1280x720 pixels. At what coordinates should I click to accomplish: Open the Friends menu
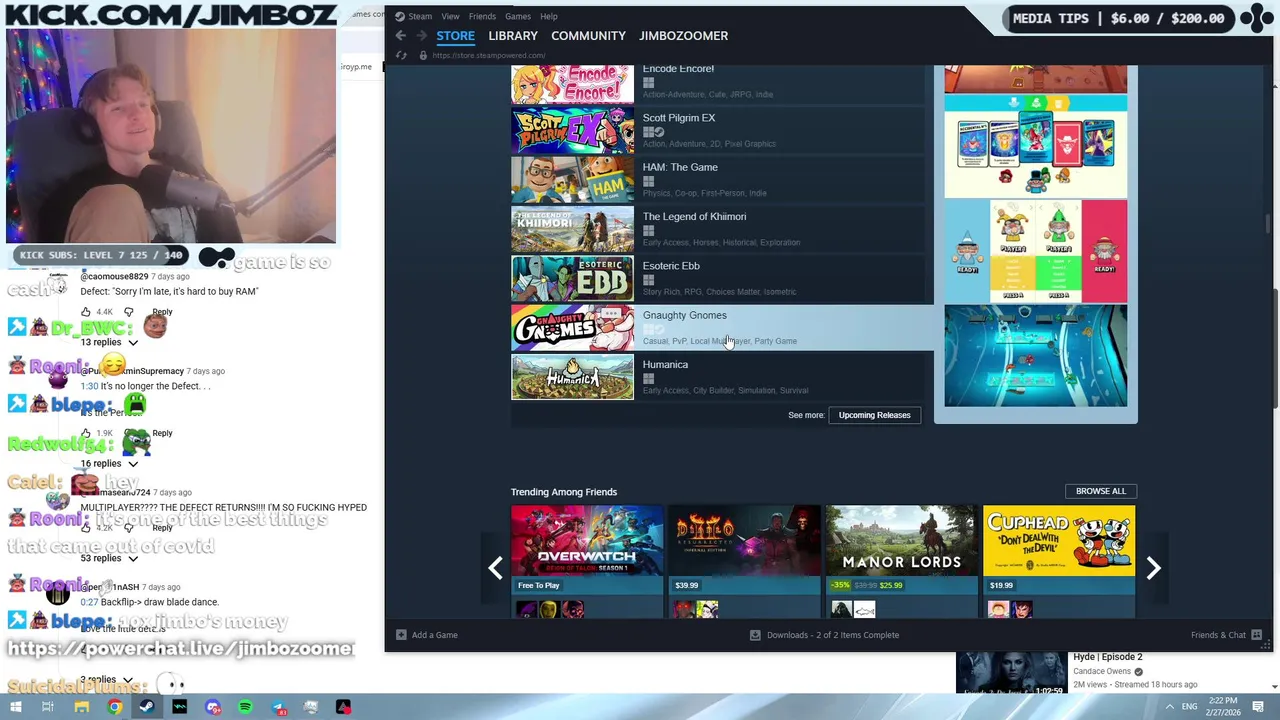coord(482,16)
